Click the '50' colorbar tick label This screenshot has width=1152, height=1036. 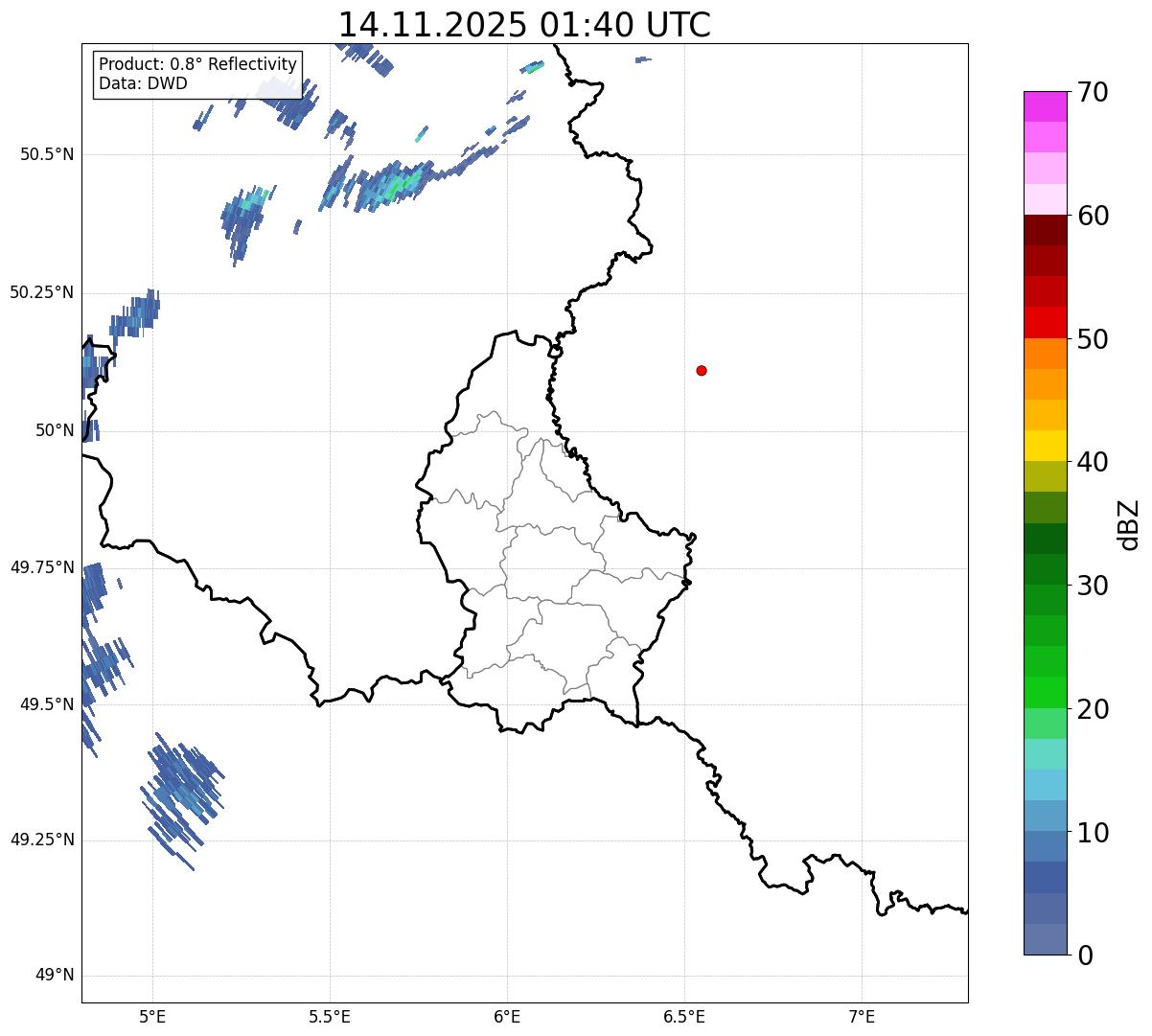click(x=1093, y=340)
